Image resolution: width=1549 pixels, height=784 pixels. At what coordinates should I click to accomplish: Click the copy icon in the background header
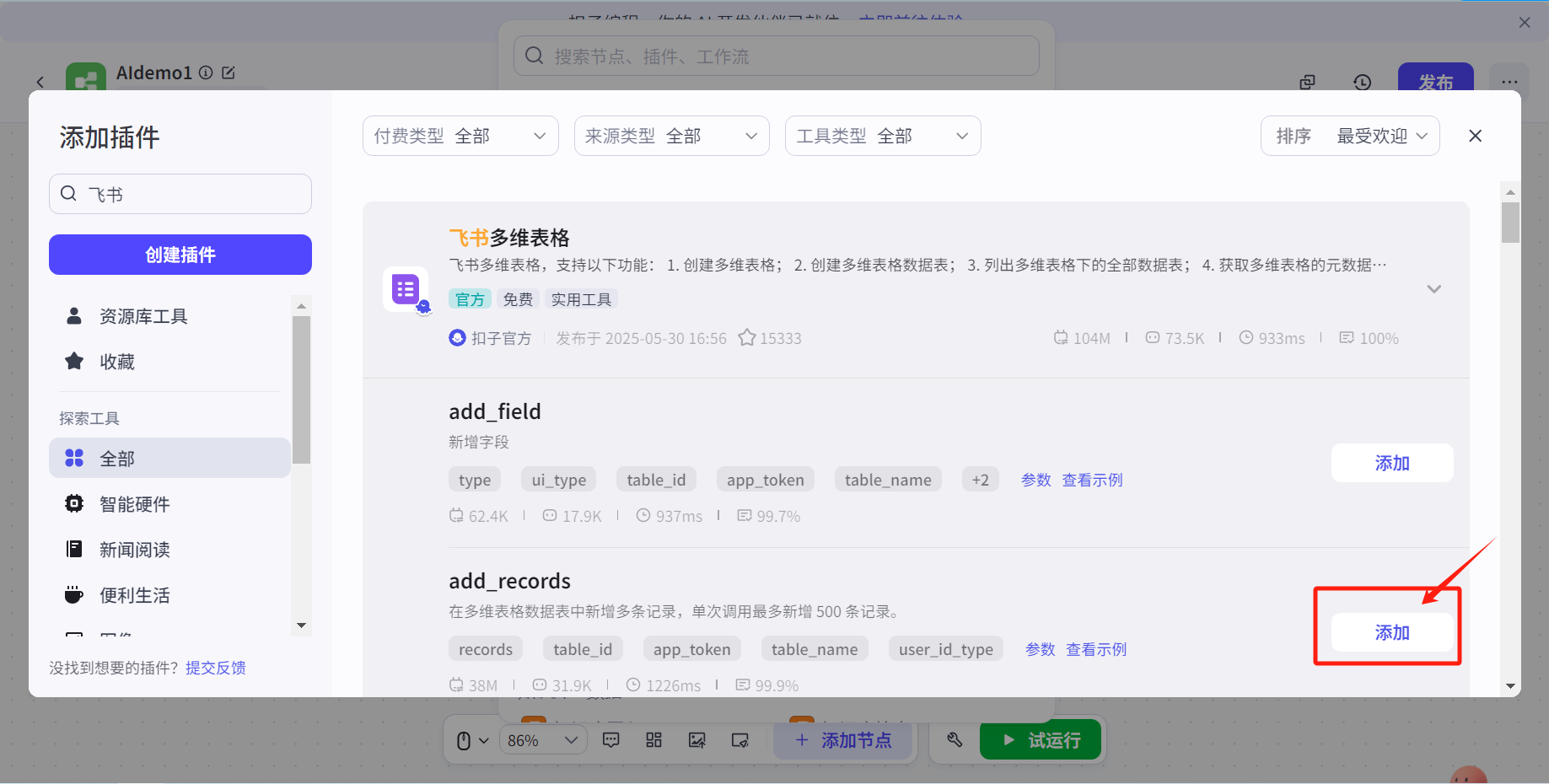pyautogui.click(x=1308, y=82)
